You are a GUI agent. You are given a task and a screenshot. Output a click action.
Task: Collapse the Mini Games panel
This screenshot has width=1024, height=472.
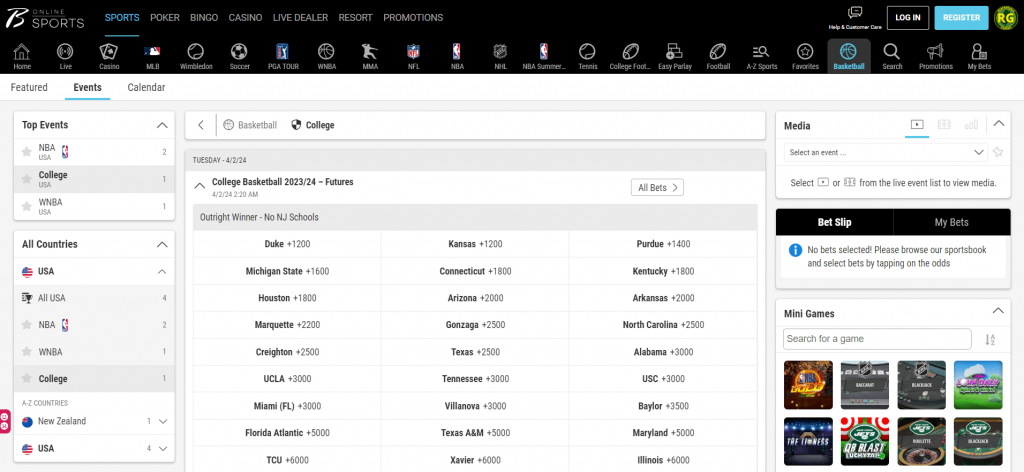point(998,311)
